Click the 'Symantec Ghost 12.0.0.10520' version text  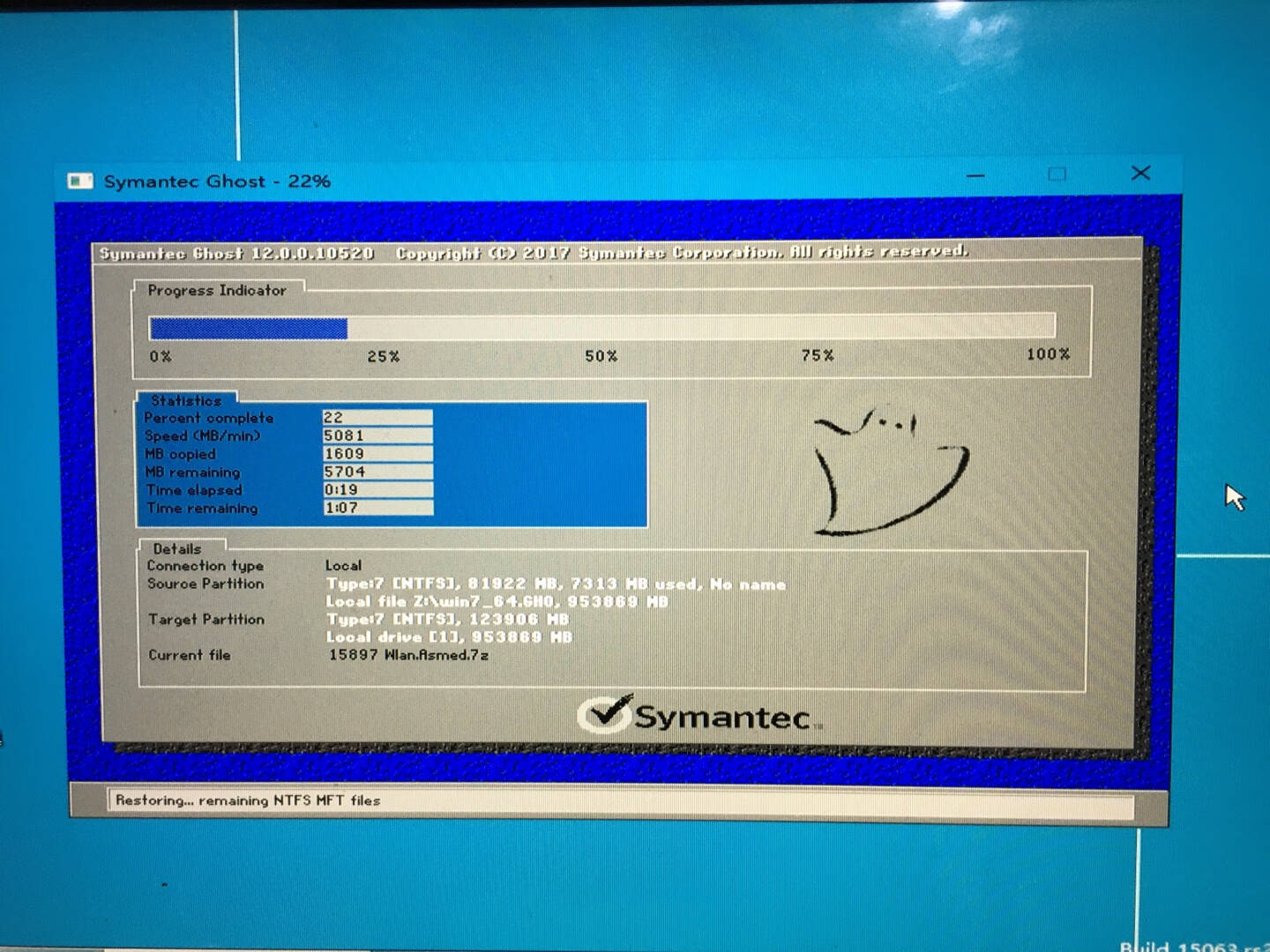click(236, 254)
